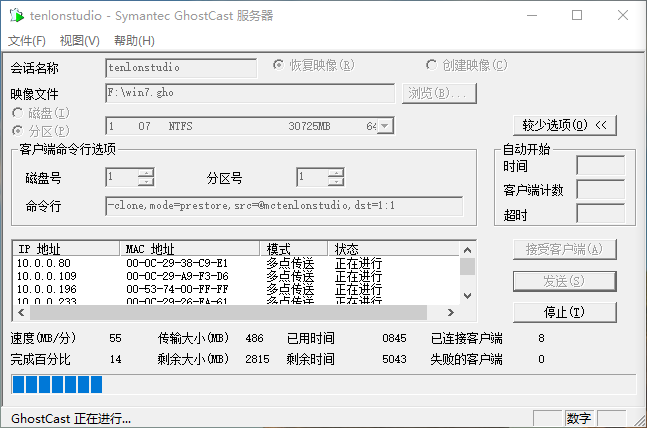Select the 分区(P) radio option
This screenshot has width=647, height=428.
coord(41,131)
